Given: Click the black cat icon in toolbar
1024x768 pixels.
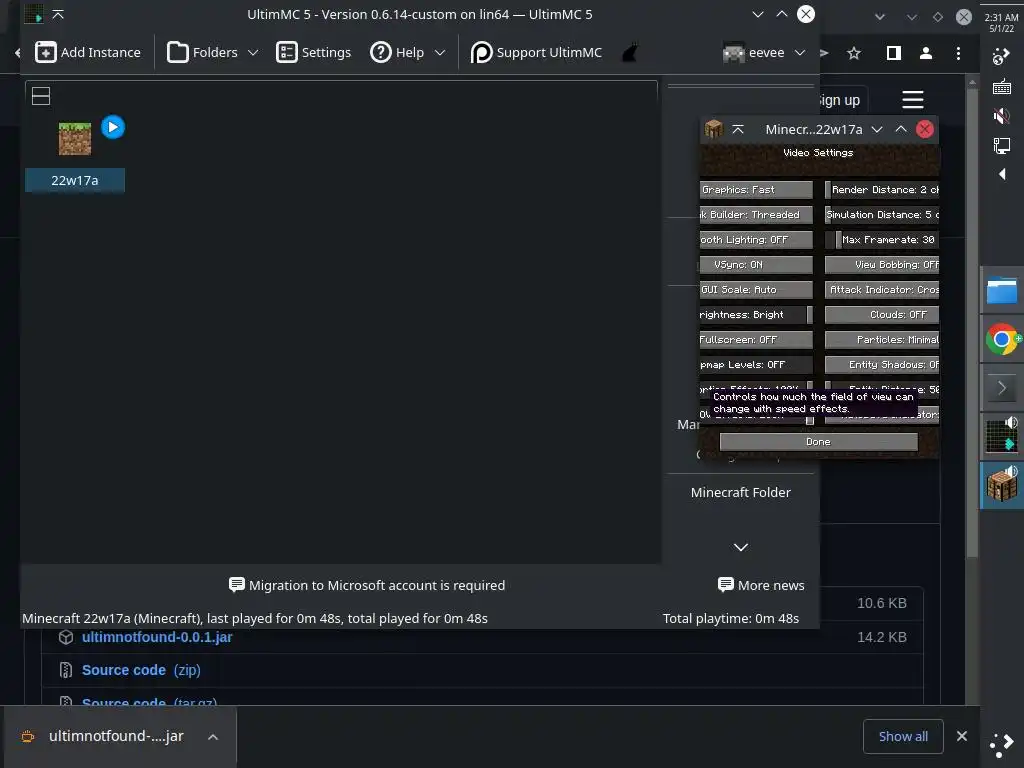Looking at the screenshot, I should coord(630,52).
